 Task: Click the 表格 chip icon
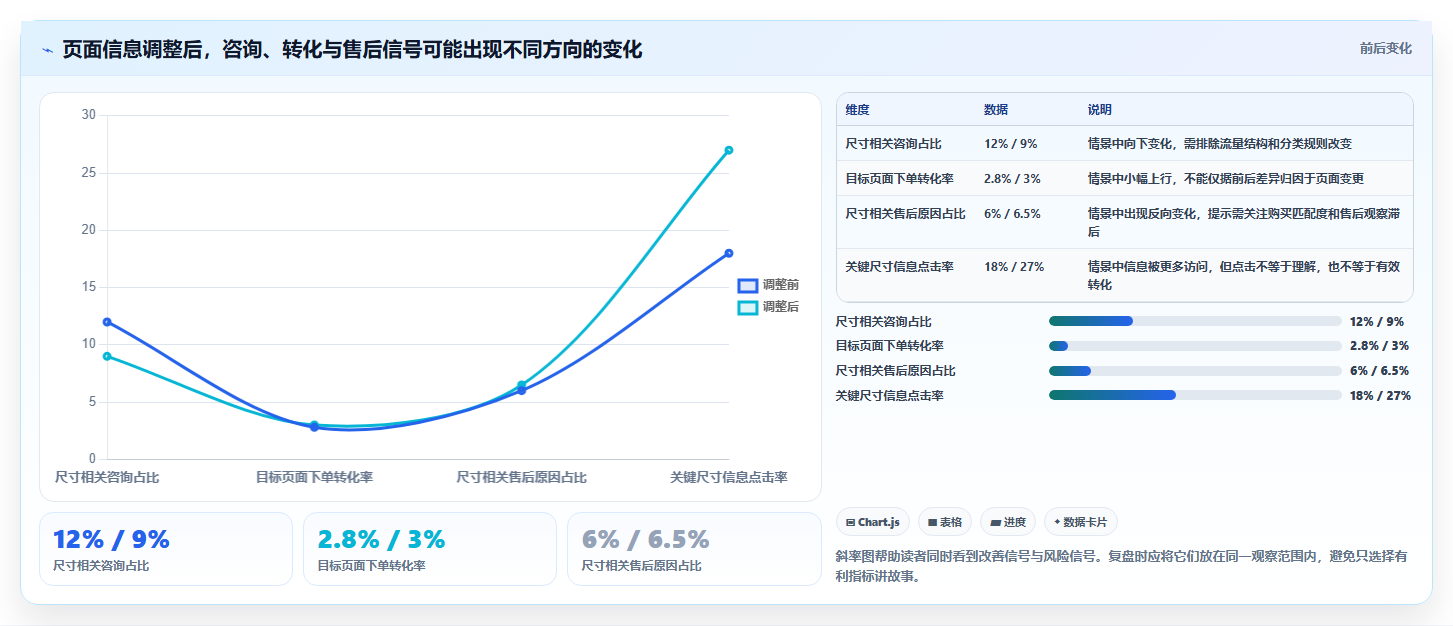932,522
